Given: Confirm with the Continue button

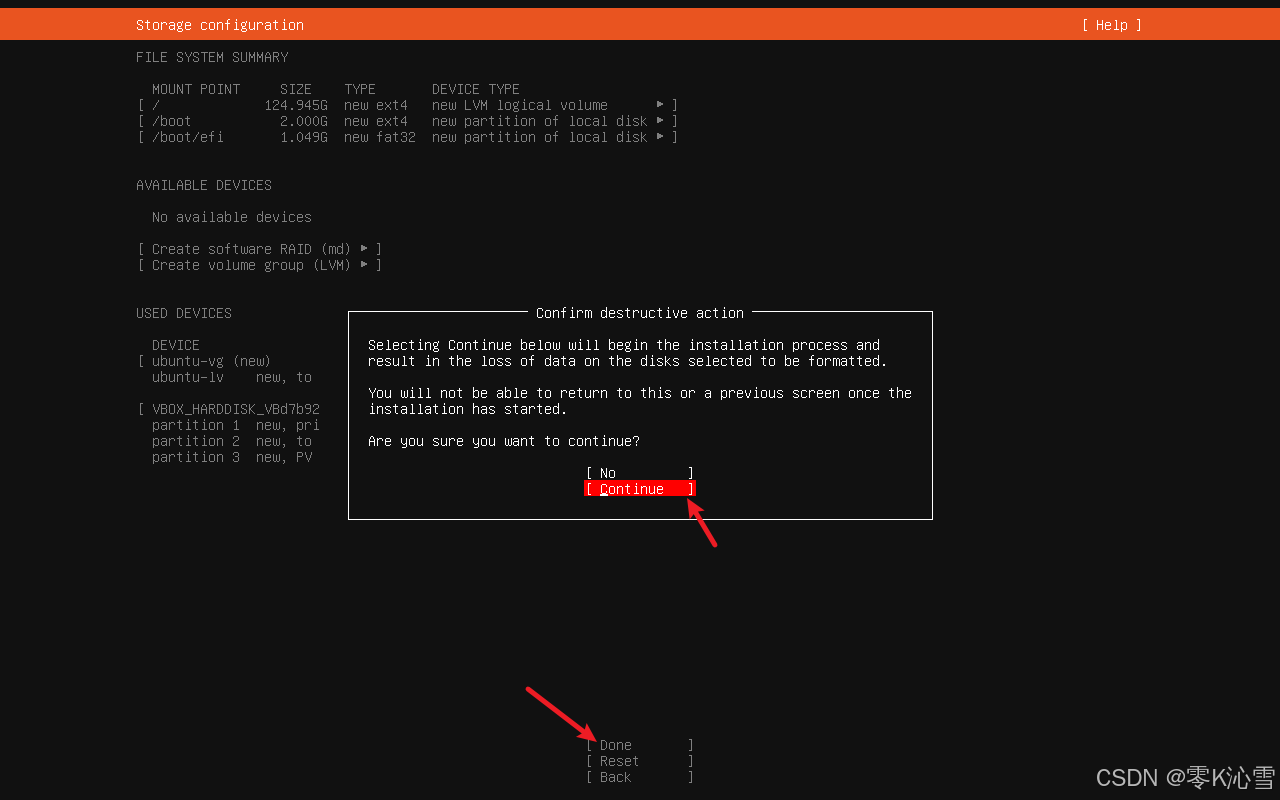Looking at the screenshot, I should click(x=640, y=489).
